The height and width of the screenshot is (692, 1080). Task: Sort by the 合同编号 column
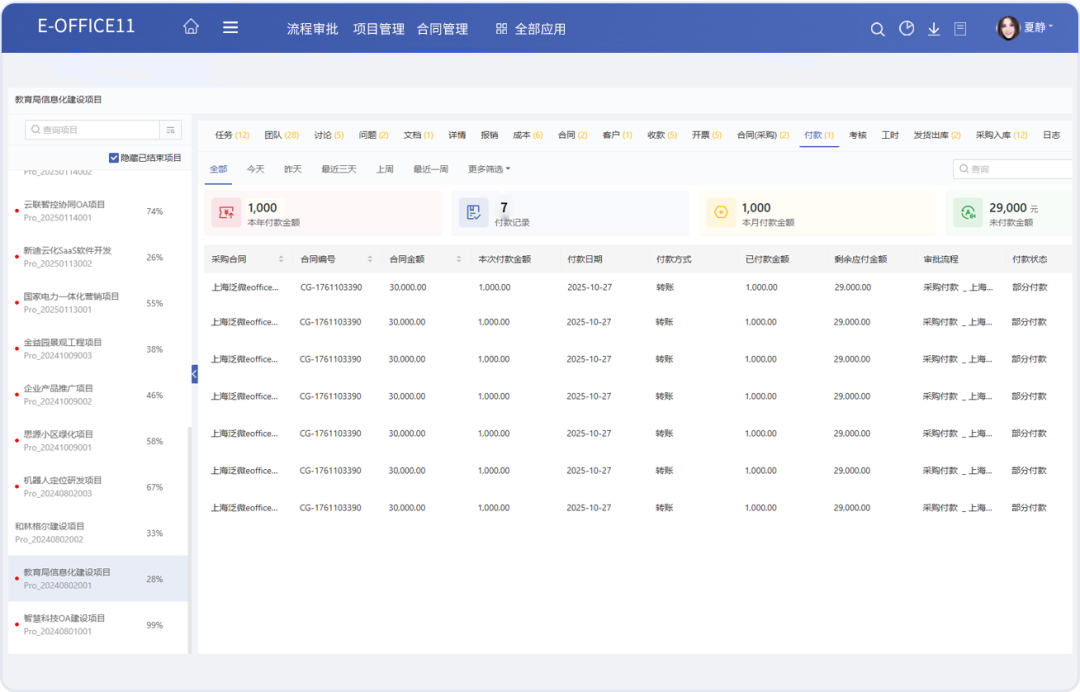(369, 259)
